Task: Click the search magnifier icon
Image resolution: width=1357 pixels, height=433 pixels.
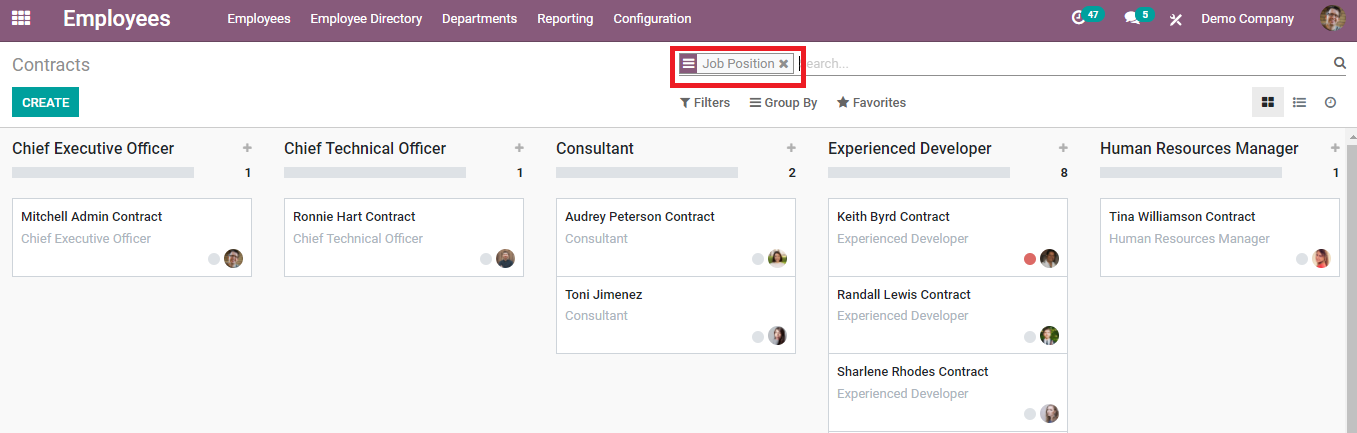Action: click(1339, 63)
